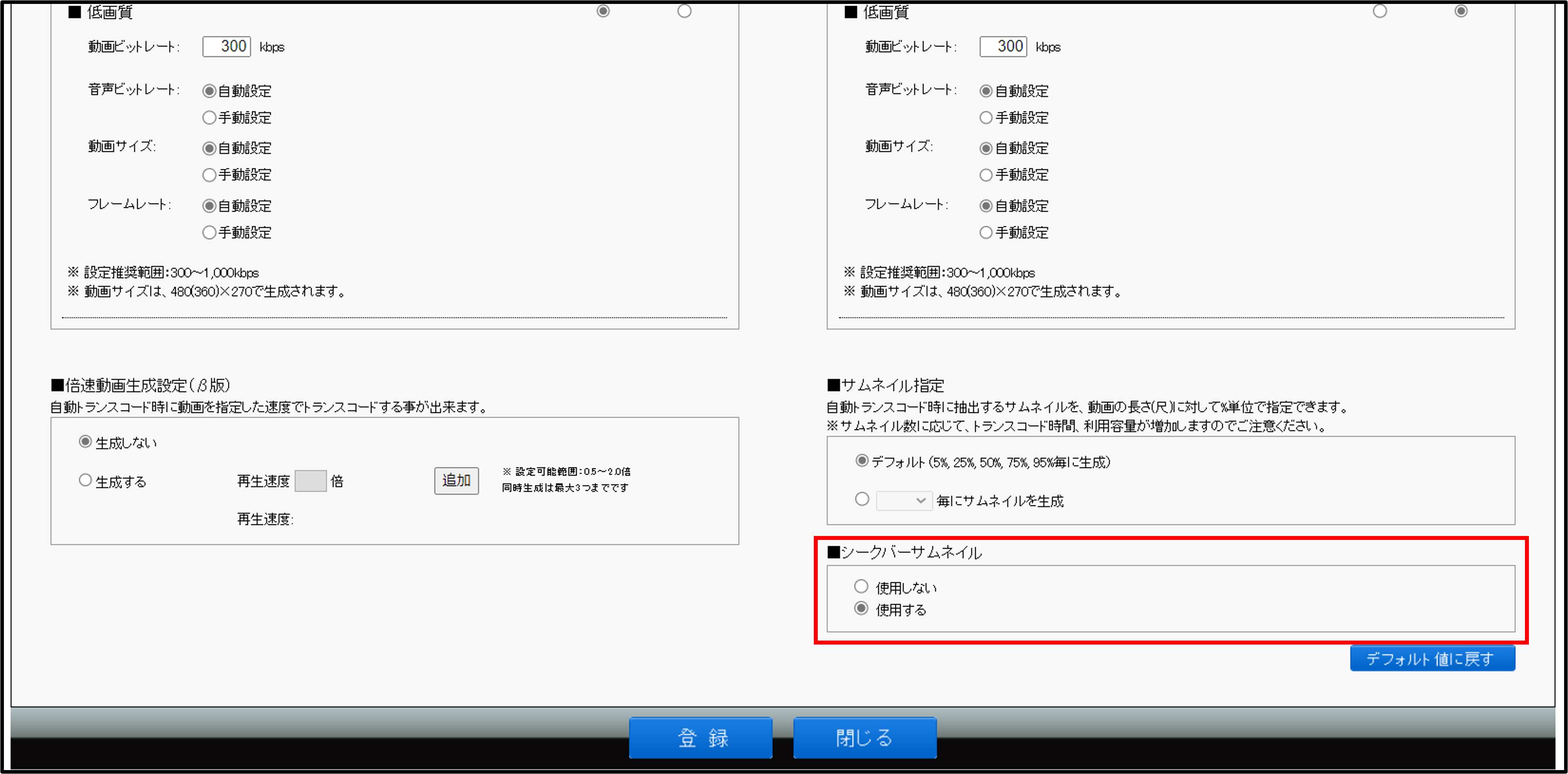Select 手動設定 for left 音声ビットレート
Viewport: 1568px width, 774px height.
coord(209,118)
